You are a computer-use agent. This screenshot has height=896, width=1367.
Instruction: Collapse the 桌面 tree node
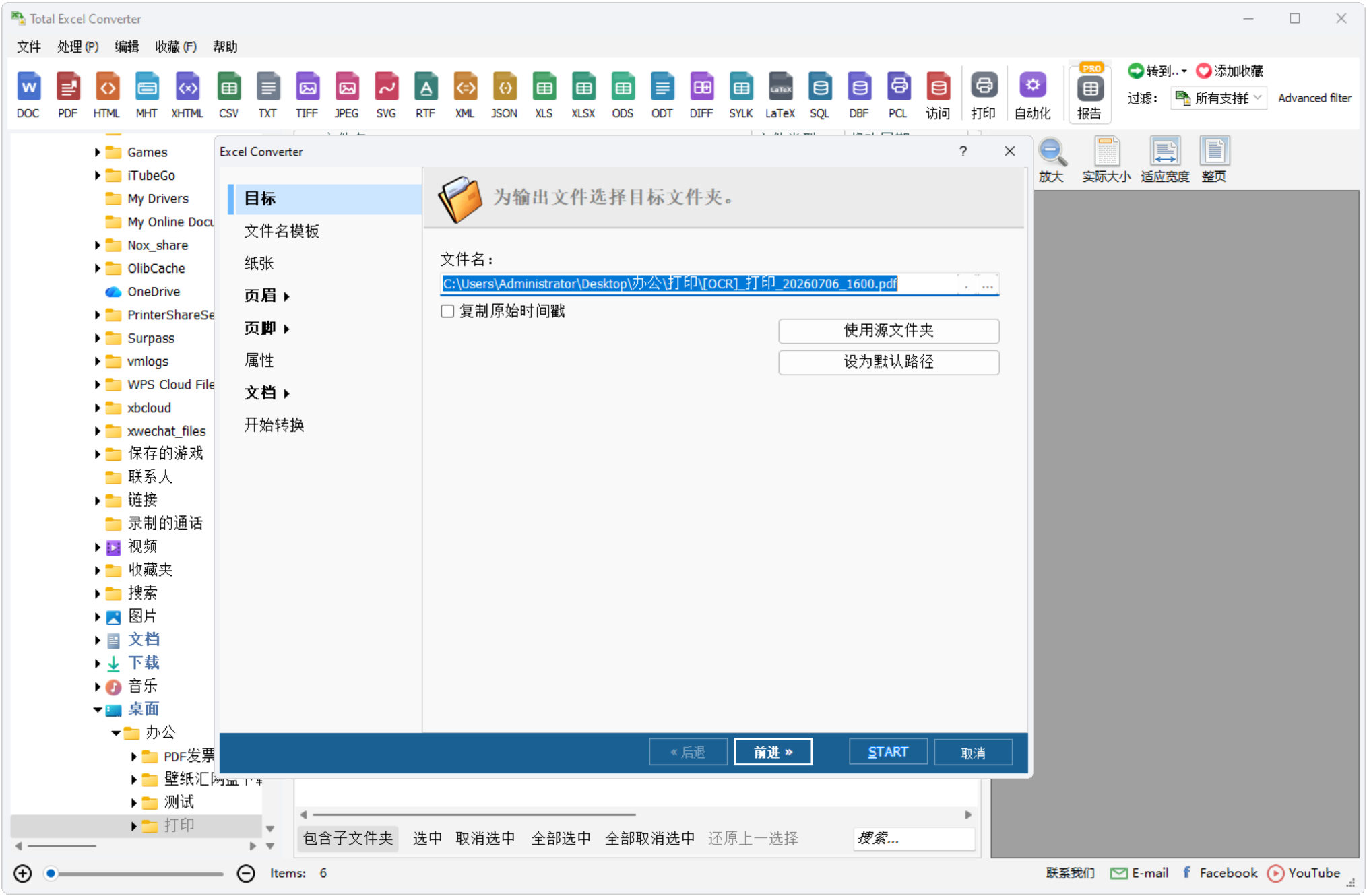click(98, 710)
